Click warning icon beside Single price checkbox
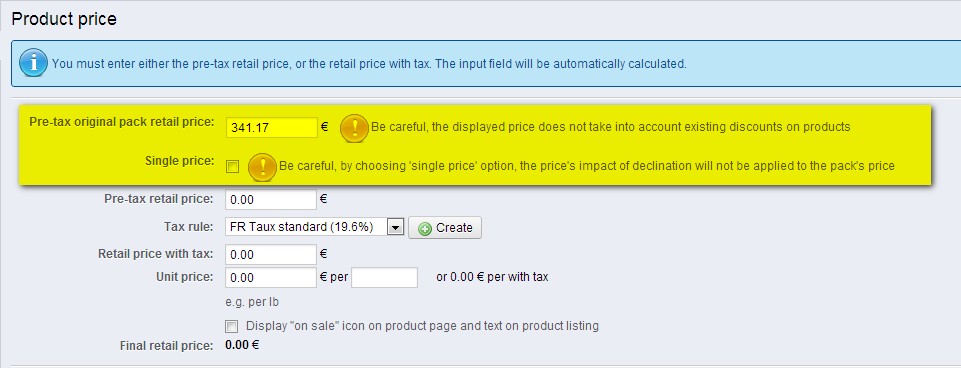961x368 pixels. pyautogui.click(x=262, y=167)
